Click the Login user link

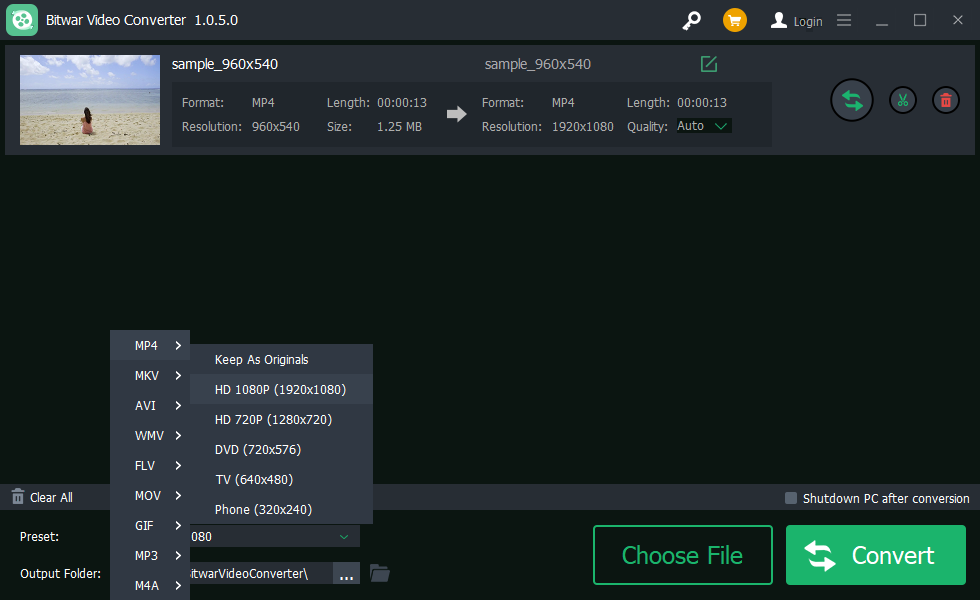[796, 21]
